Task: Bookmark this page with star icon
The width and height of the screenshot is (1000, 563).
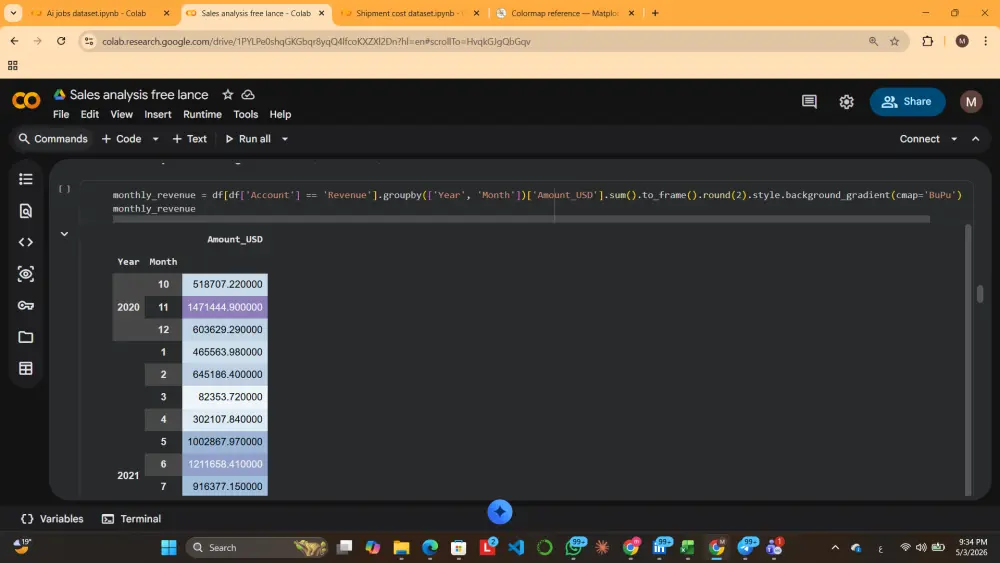Action: click(x=895, y=41)
